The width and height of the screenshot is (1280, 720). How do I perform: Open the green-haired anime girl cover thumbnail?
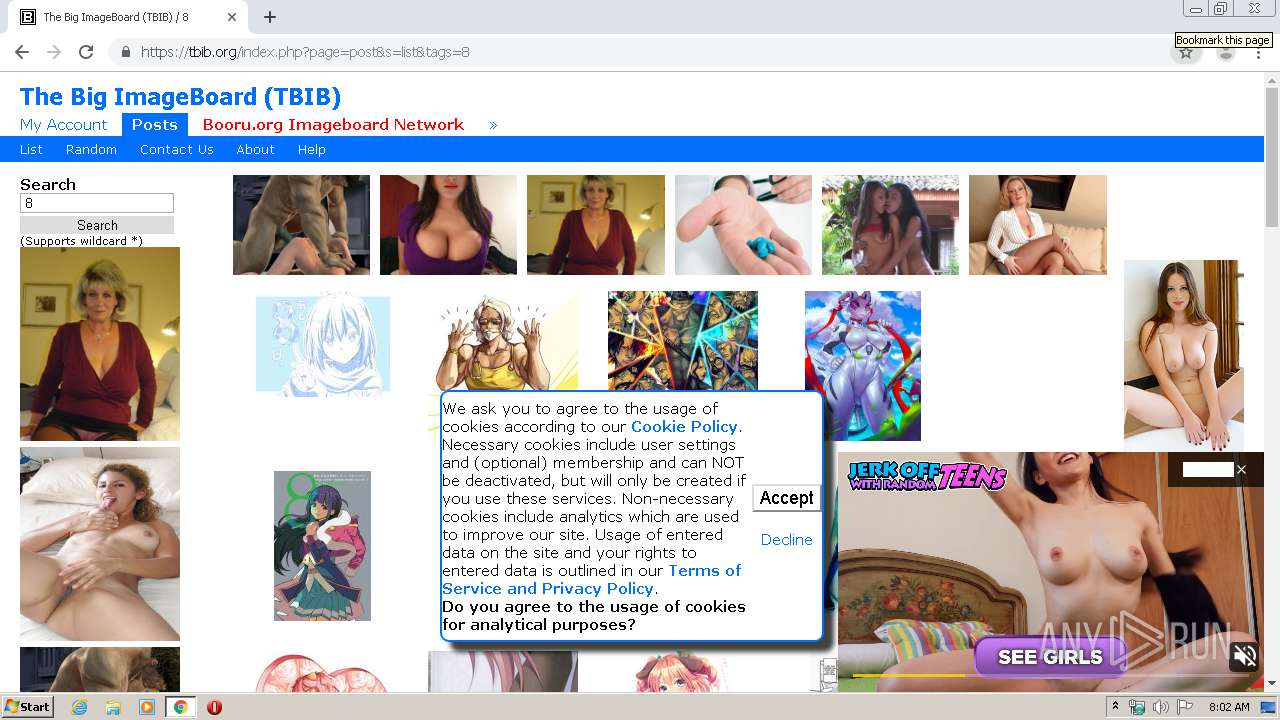pos(322,546)
